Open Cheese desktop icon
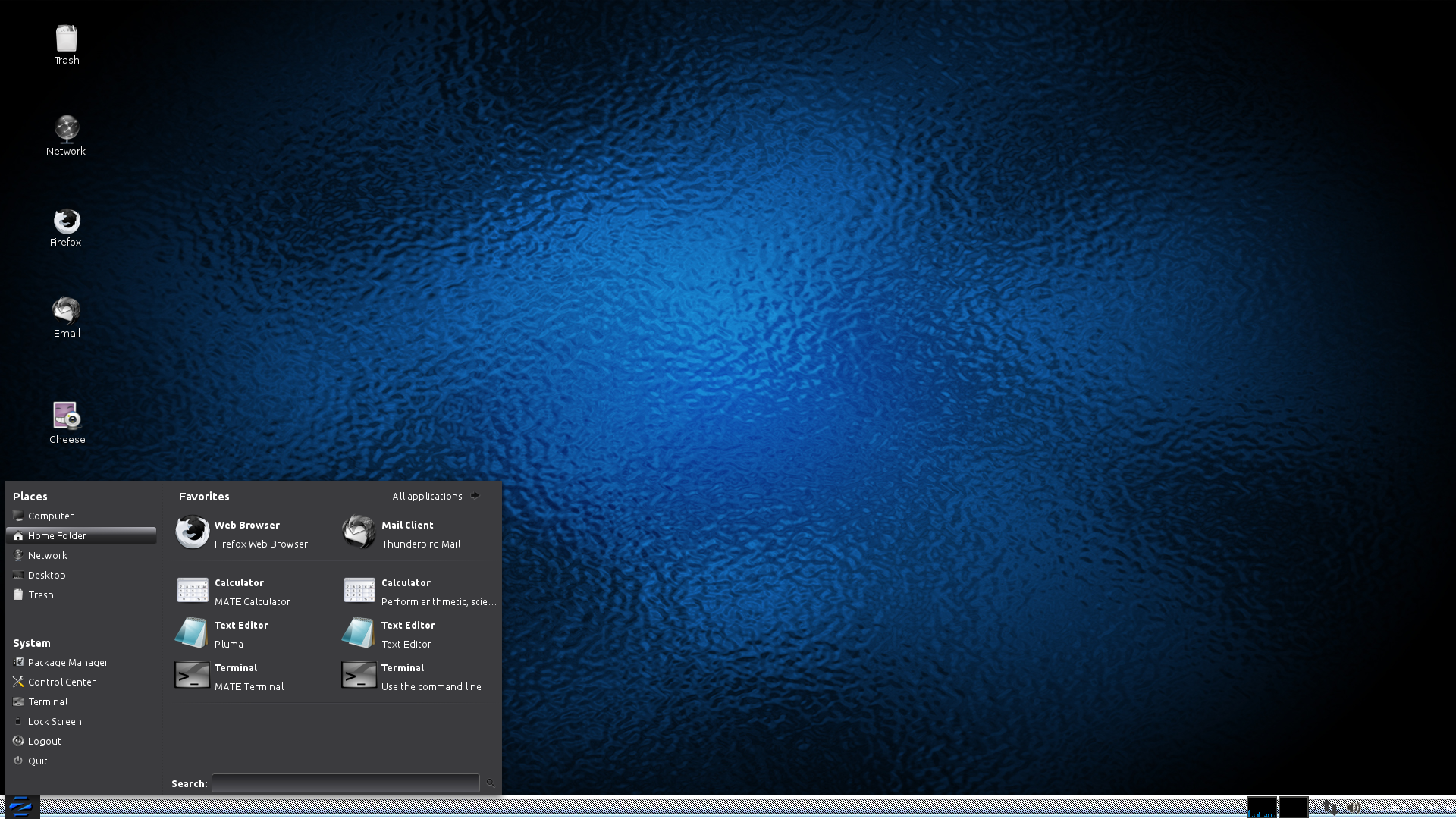 [x=67, y=422]
